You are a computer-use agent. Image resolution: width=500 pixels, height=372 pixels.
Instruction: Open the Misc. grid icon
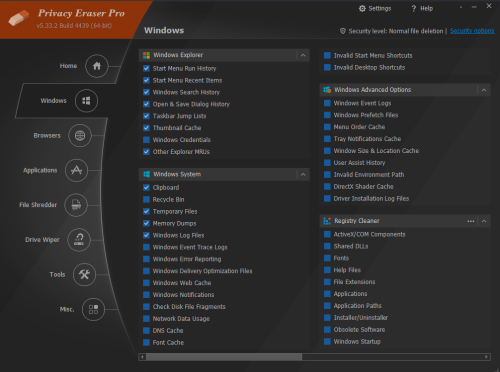93,309
